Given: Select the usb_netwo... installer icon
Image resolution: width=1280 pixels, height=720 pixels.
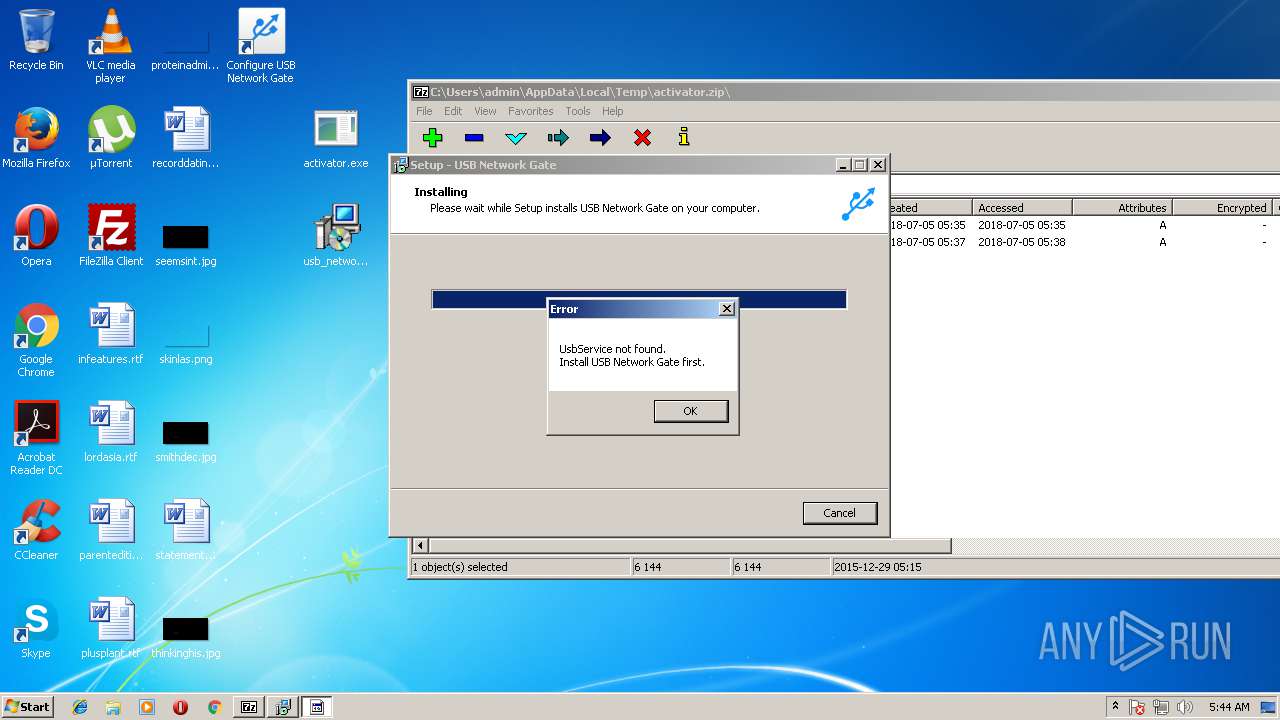Looking at the screenshot, I should pyautogui.click(x=336, y=236).
